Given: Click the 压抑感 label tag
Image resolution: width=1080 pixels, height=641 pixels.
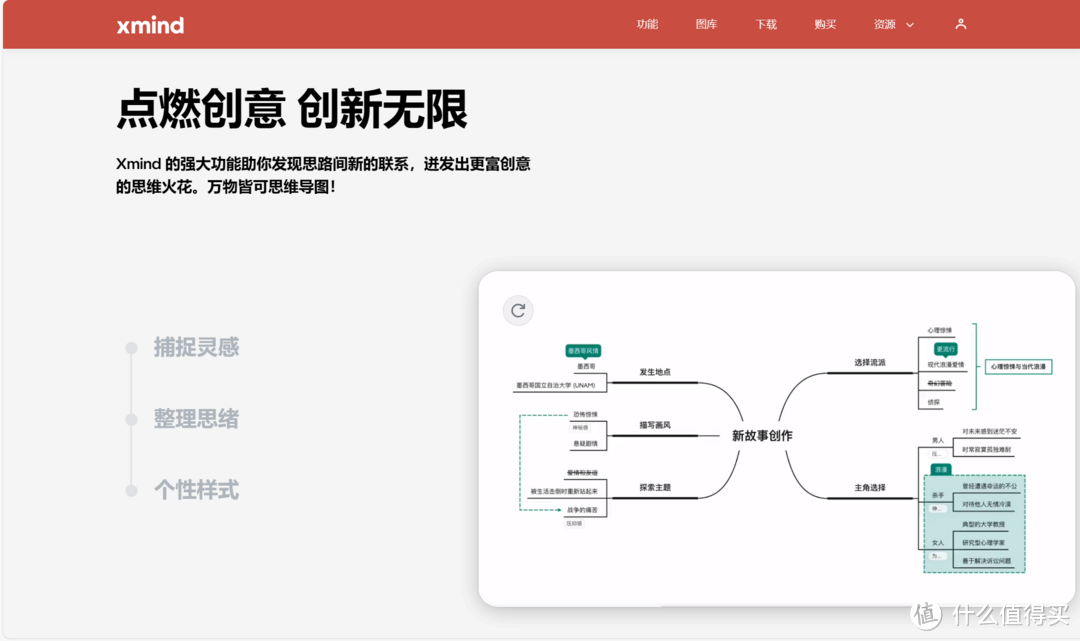Looking at the screenshot, I should pyautogui.click(x=574, y=523).
